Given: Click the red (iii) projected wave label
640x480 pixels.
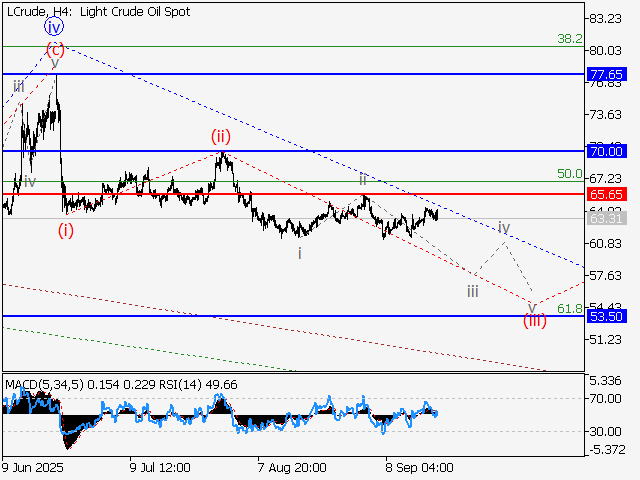Looking at the screenshot, I should (535, 320).
